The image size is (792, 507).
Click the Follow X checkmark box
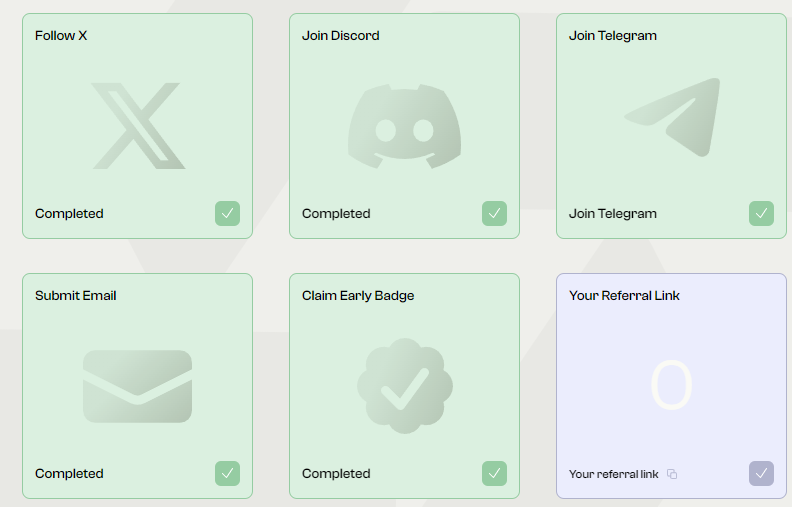[227, 213]
